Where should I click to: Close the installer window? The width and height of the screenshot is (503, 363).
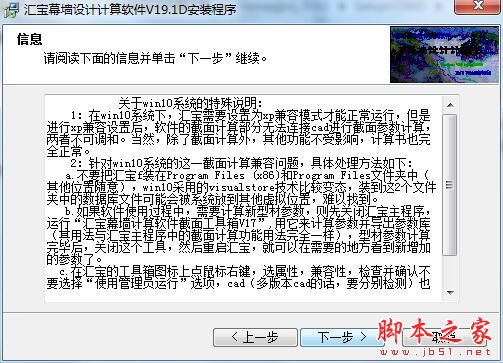(x=478, y=6)
